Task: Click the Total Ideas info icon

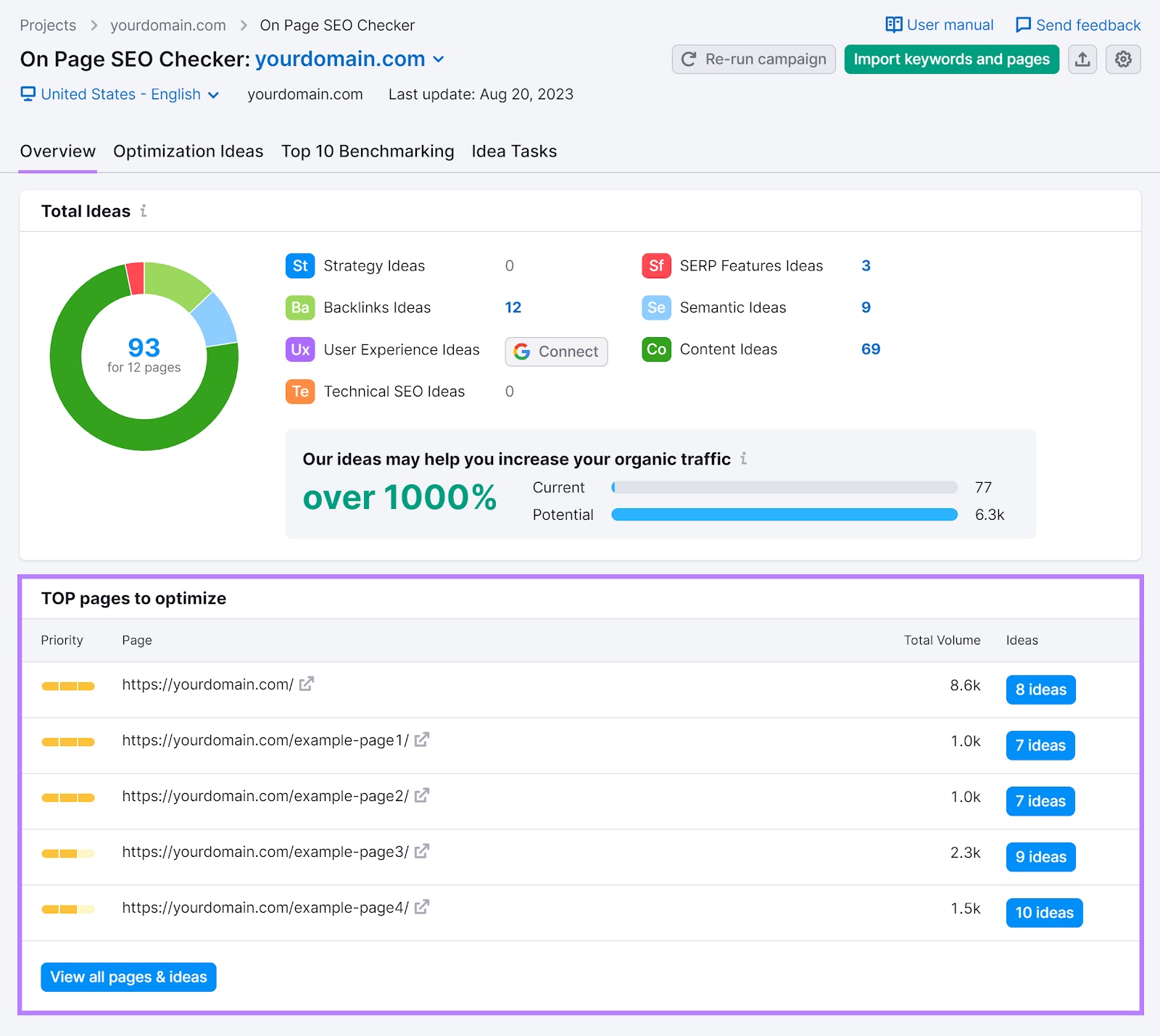Action: (x=144, y=211)
